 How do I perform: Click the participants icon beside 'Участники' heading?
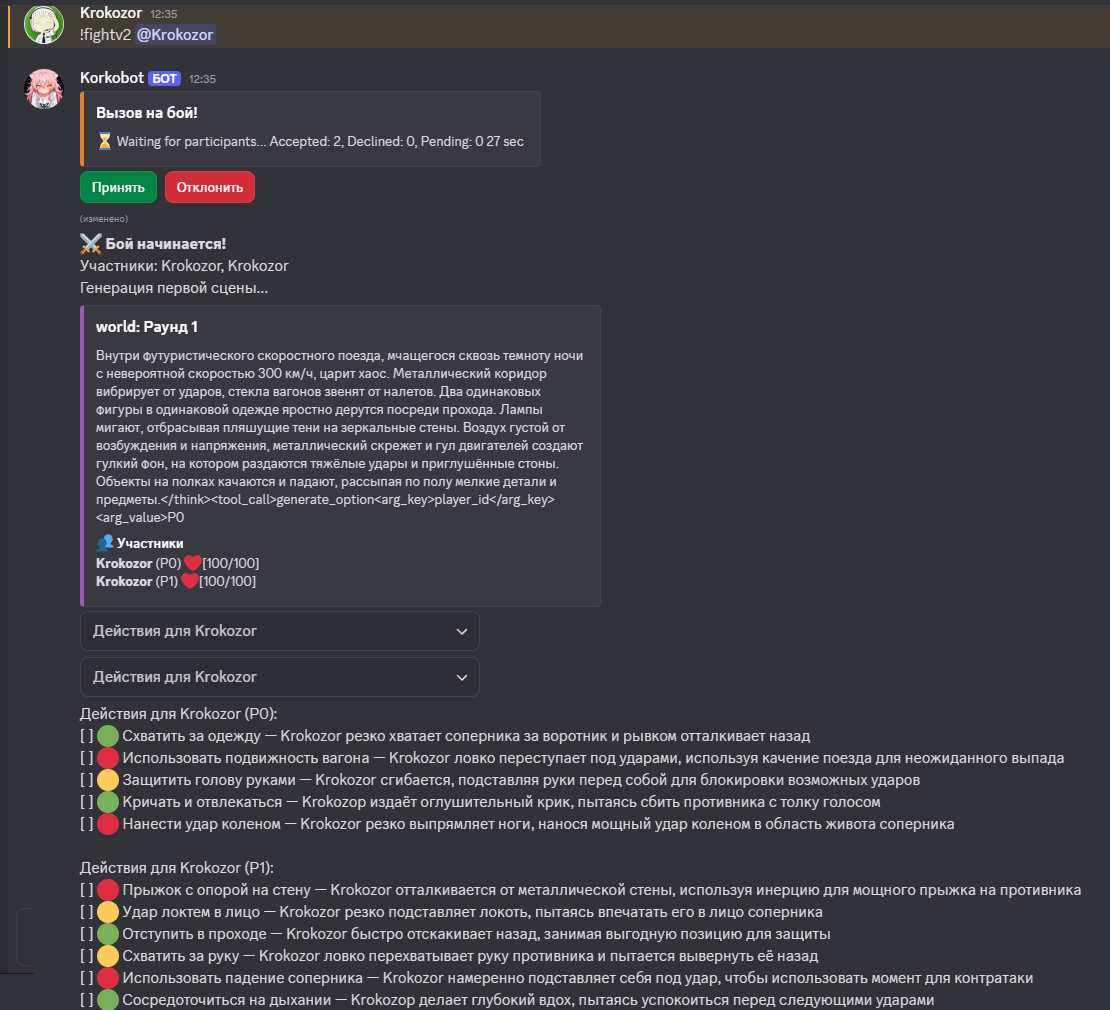click(x=105, y=543)
